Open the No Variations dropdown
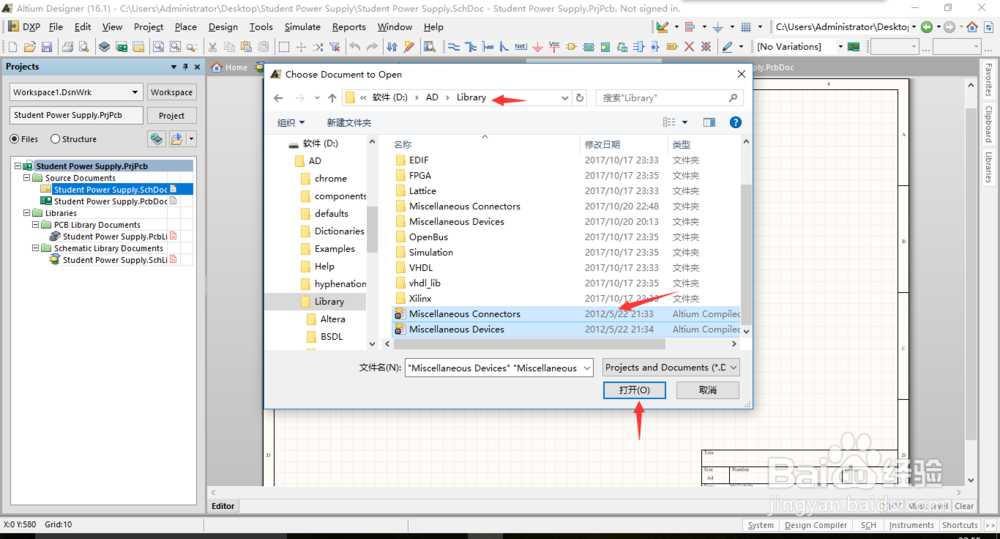 click(840, 47)
